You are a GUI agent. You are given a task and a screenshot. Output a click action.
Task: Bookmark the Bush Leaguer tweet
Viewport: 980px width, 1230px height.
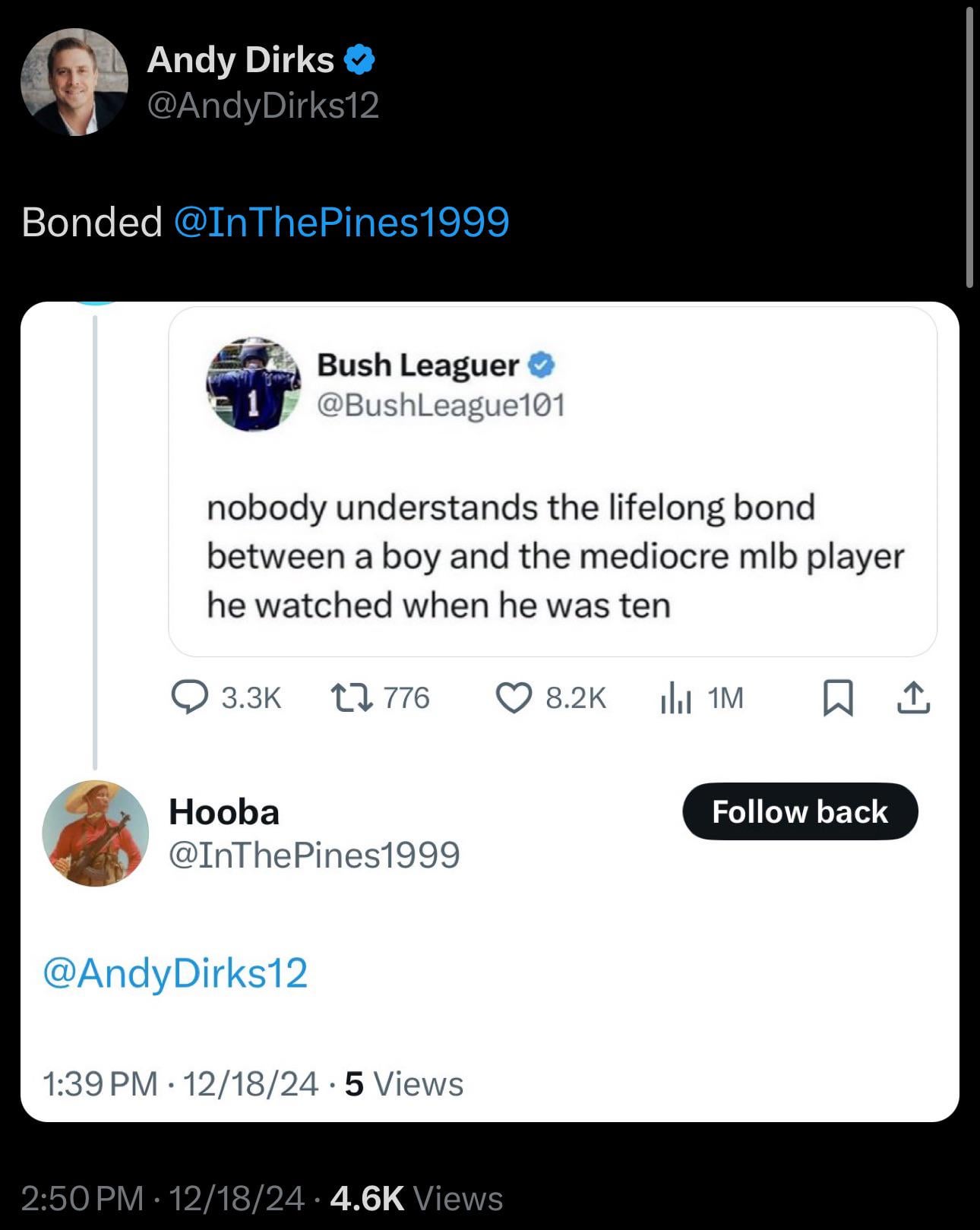[838, 697]
